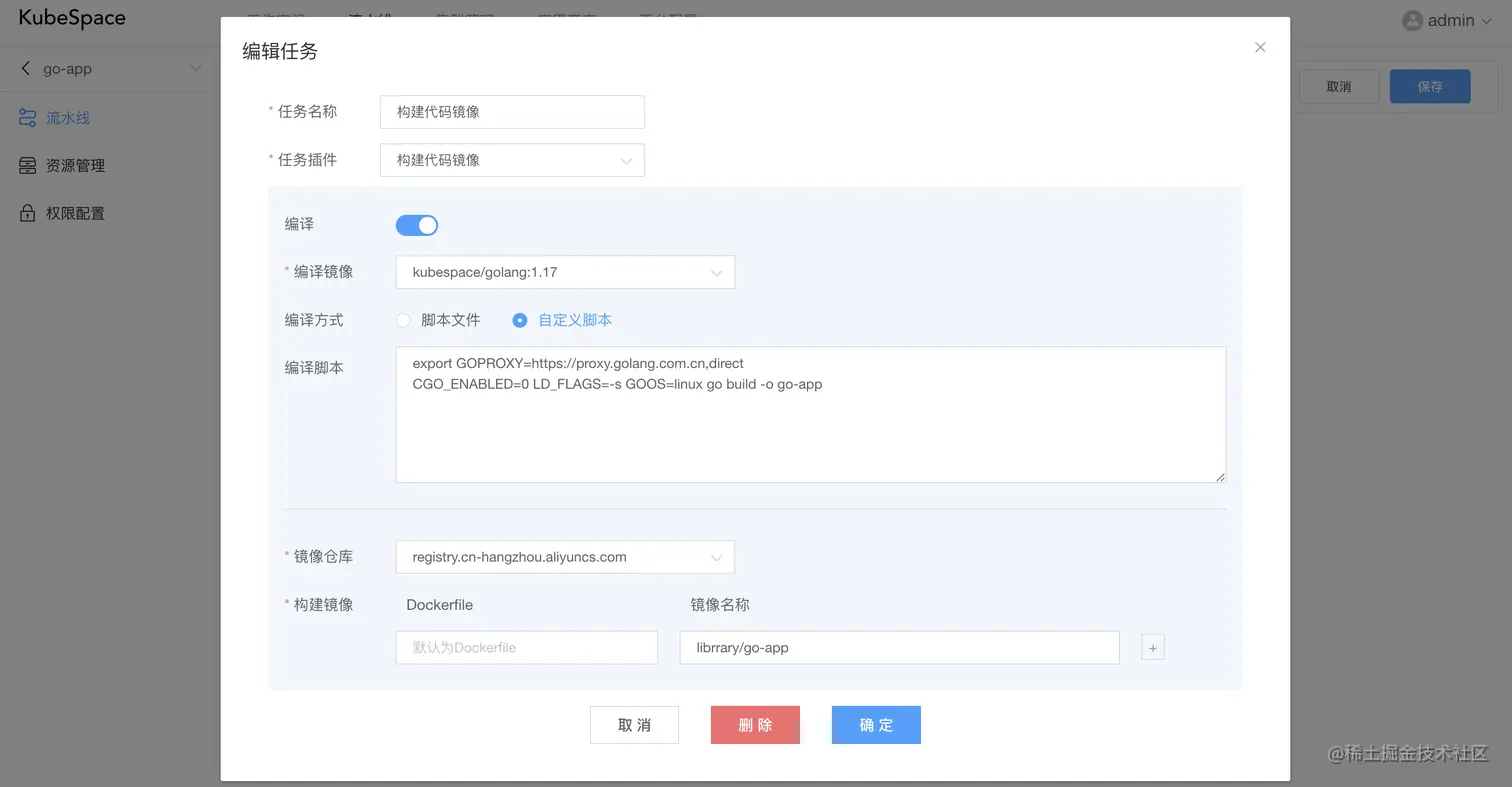The width and height of the screenshot is (1512, 787).
Task: Click the 编译 toggle label
Action: click(x=299, y=225)
